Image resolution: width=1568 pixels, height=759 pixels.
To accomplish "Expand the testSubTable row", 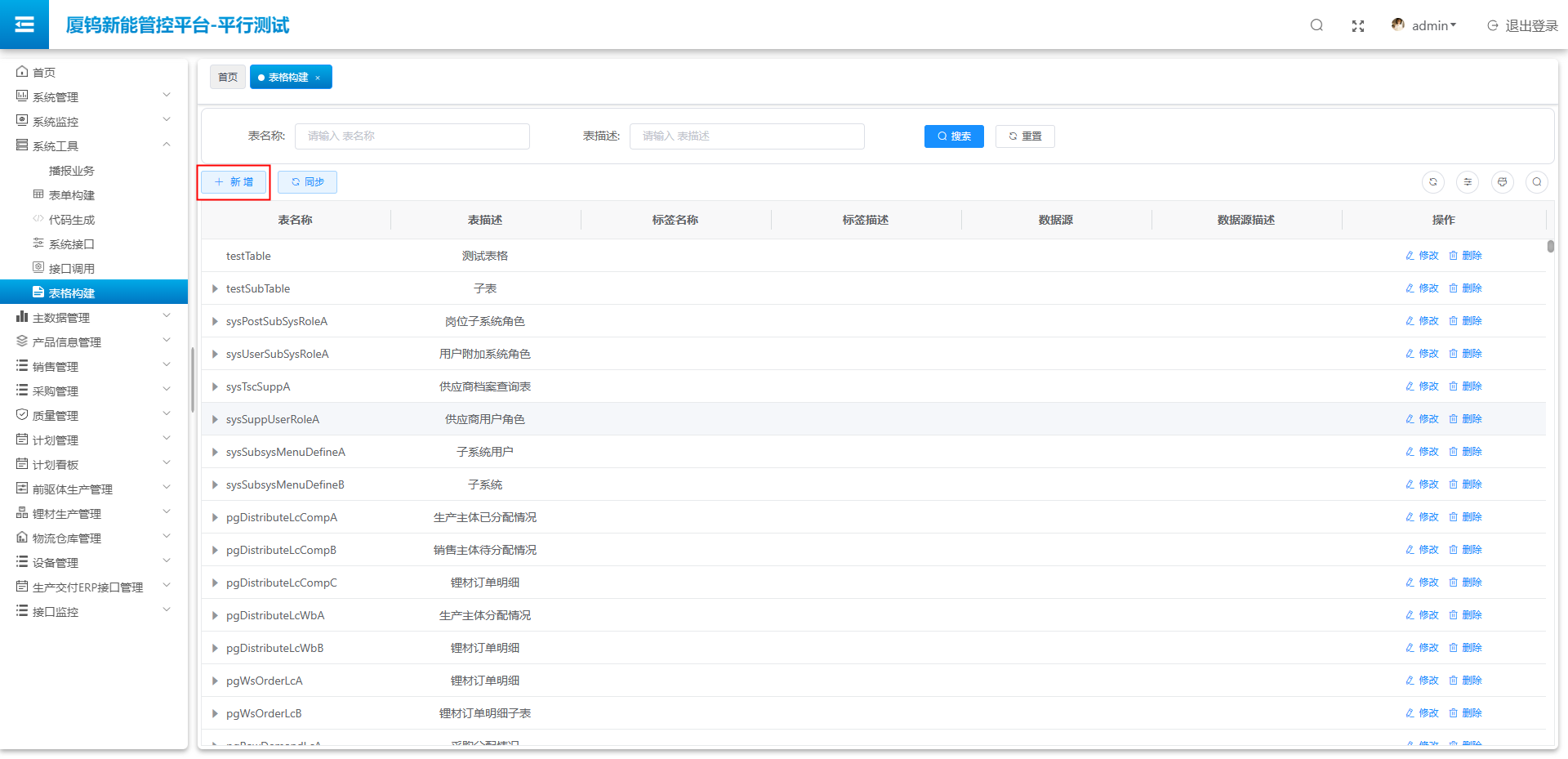I will [215, 288].
